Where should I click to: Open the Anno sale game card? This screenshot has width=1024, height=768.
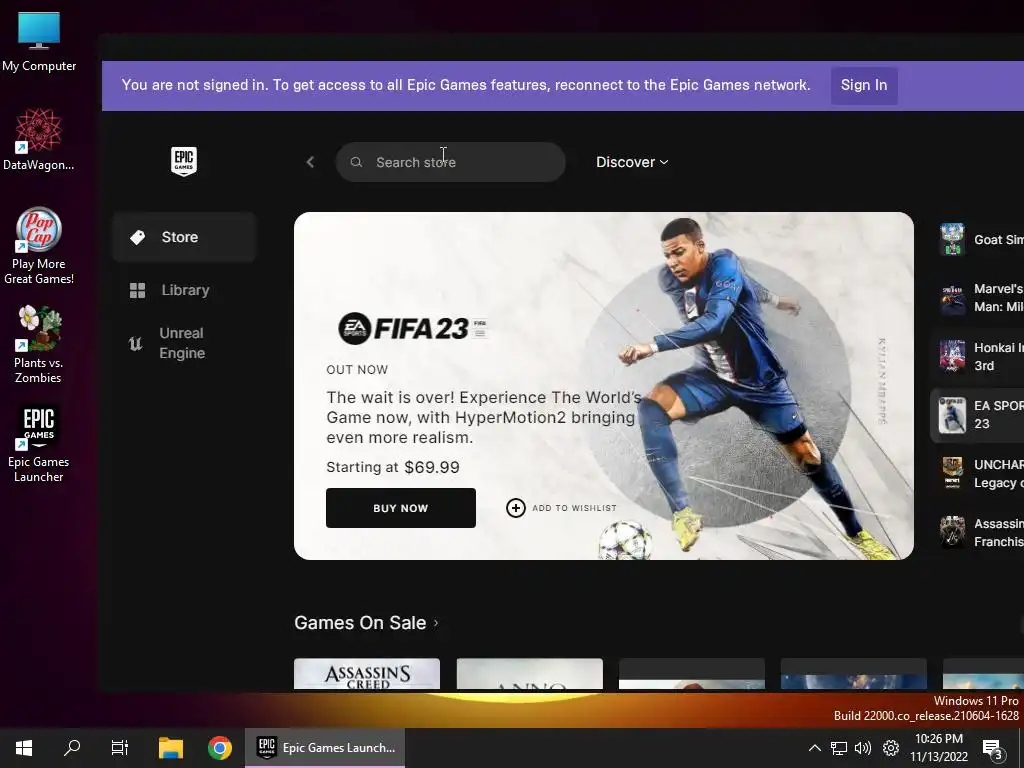(x=530, y=674)
